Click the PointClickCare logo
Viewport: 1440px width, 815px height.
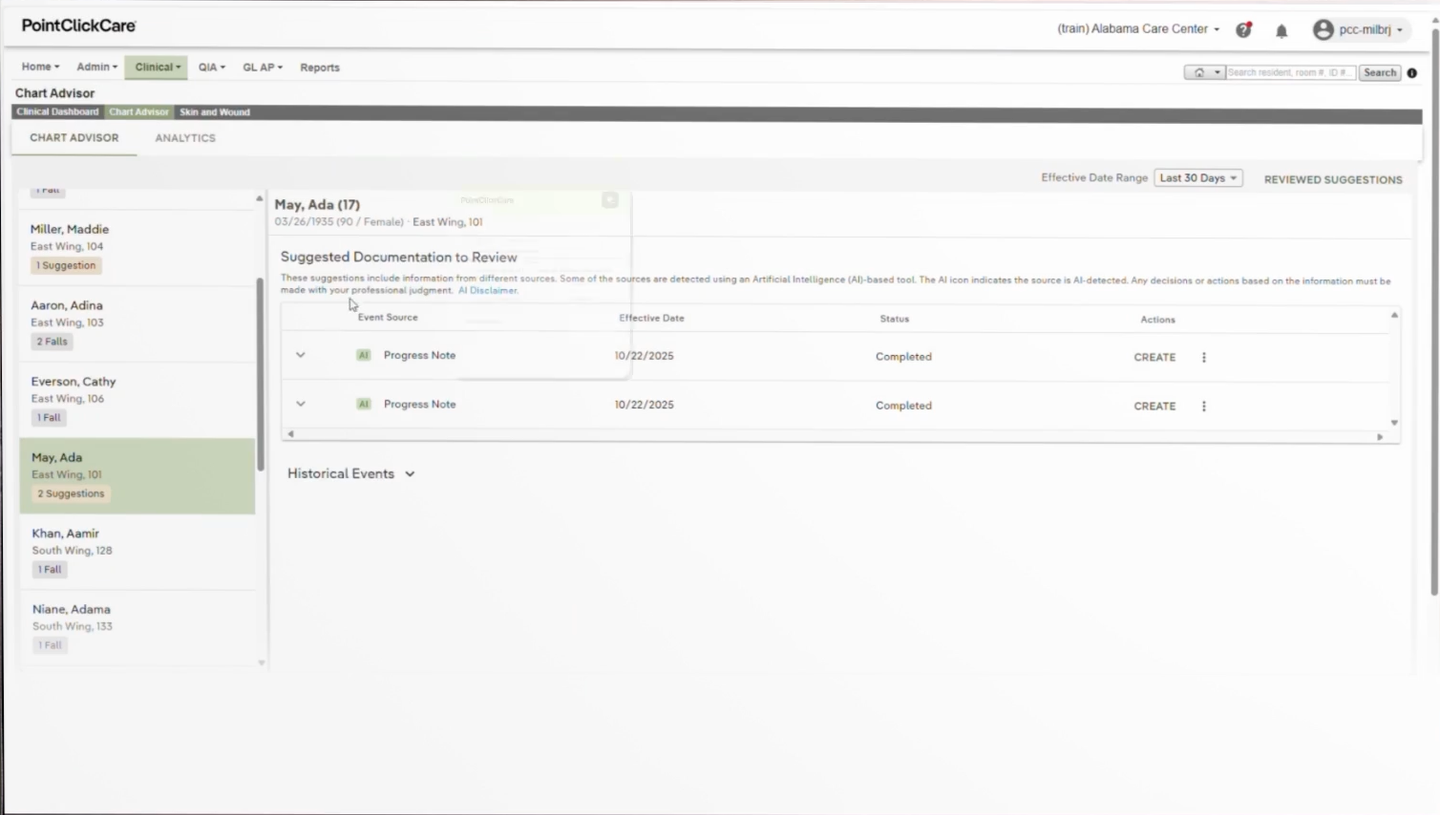click(x=79, y=26)
